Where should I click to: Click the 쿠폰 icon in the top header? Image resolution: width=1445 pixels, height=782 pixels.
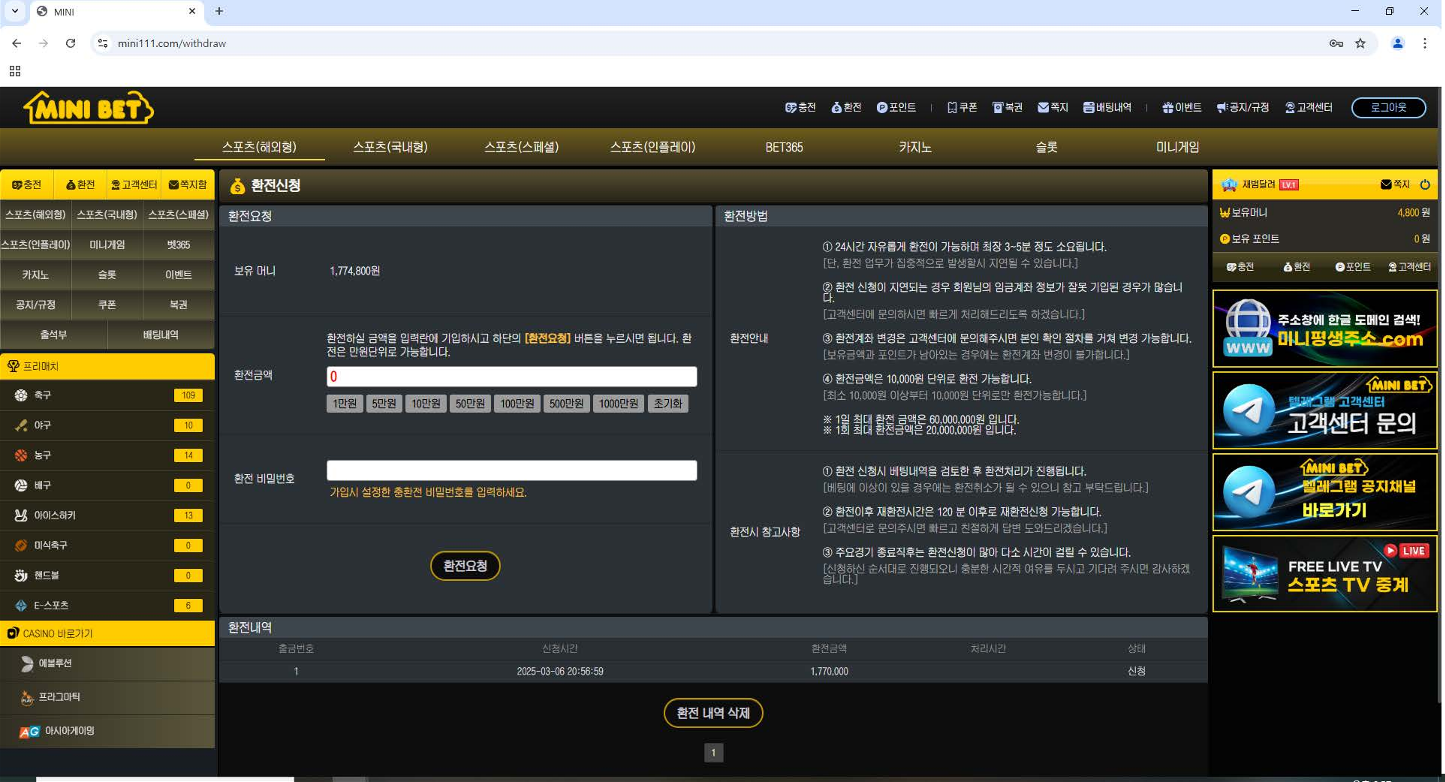pyautogui.click(x=952, y=108)
